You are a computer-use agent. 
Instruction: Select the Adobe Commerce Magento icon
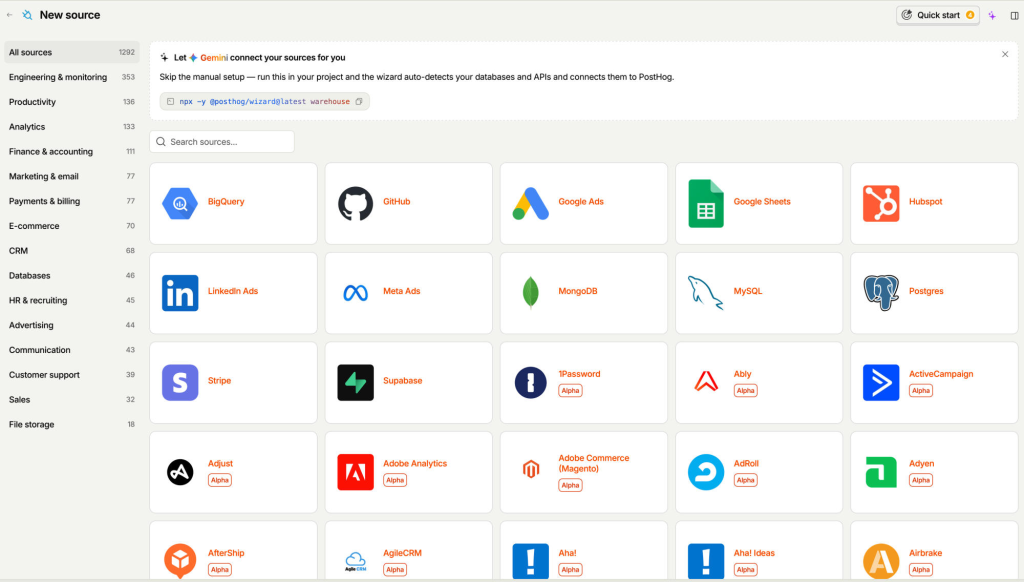[531, 469]
